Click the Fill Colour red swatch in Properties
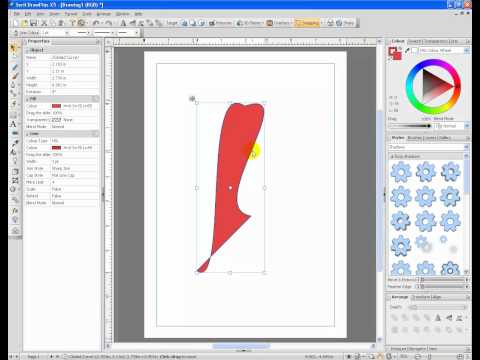Image resolution: width=480 pixels, height=360 pixels. click(56, 106)
